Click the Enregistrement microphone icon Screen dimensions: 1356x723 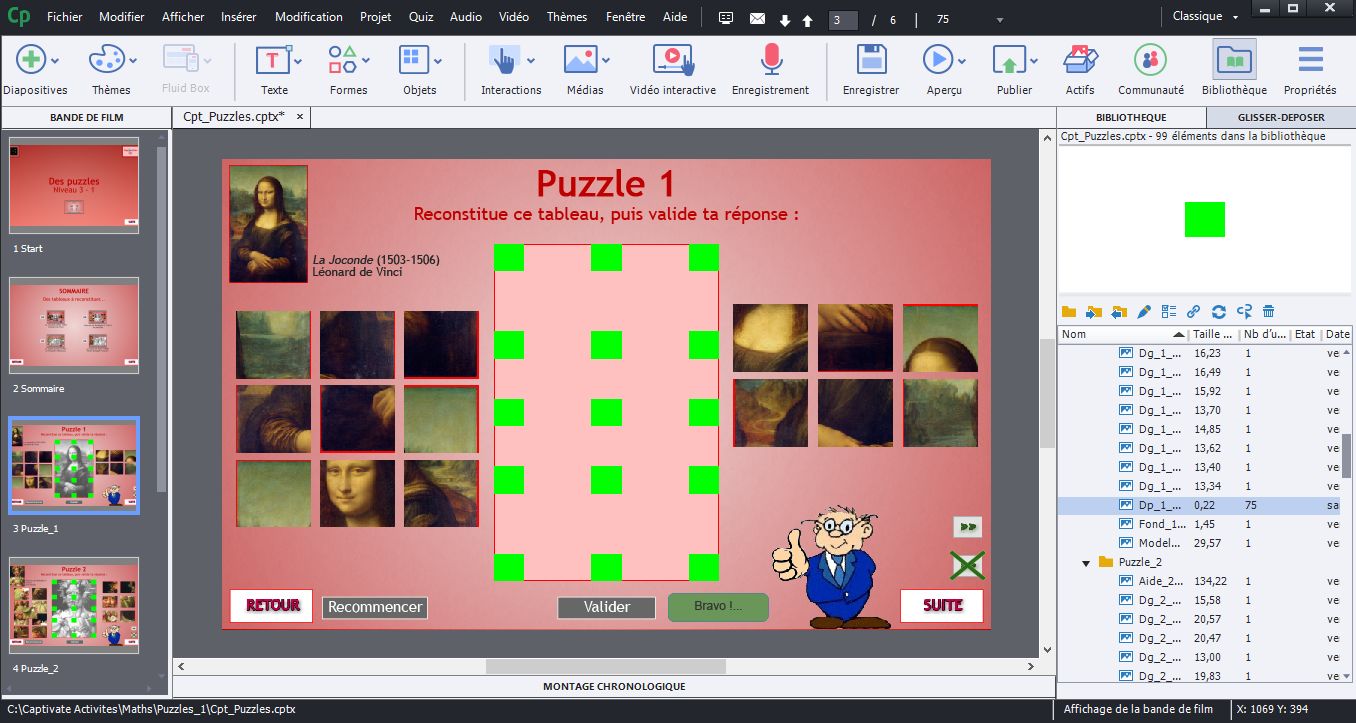770,62
